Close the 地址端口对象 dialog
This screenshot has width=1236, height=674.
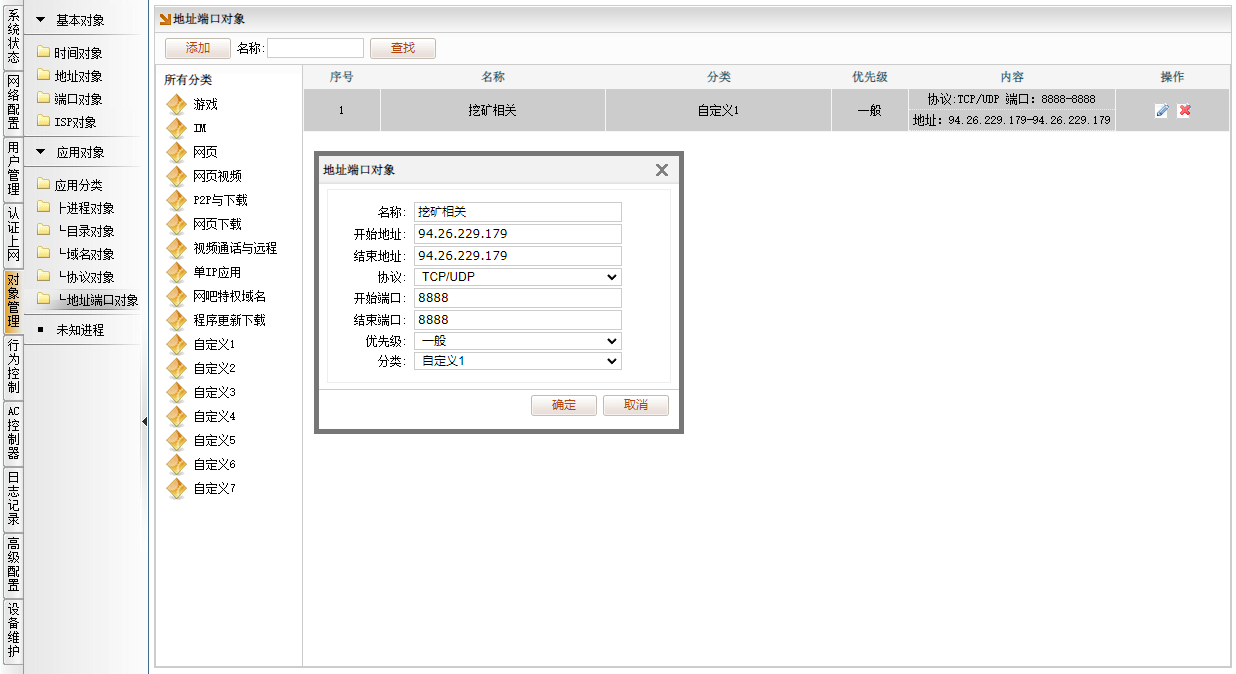661,170
